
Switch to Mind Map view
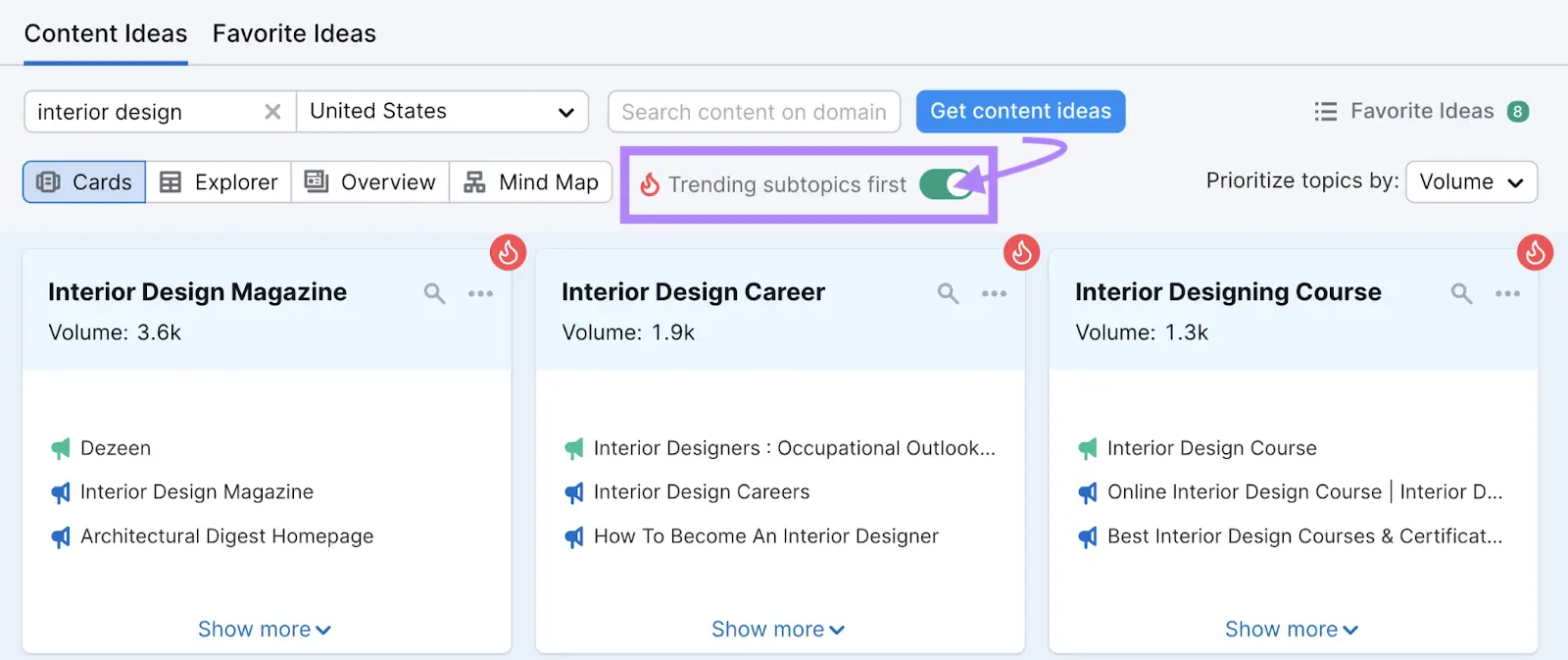pos(531,182)
